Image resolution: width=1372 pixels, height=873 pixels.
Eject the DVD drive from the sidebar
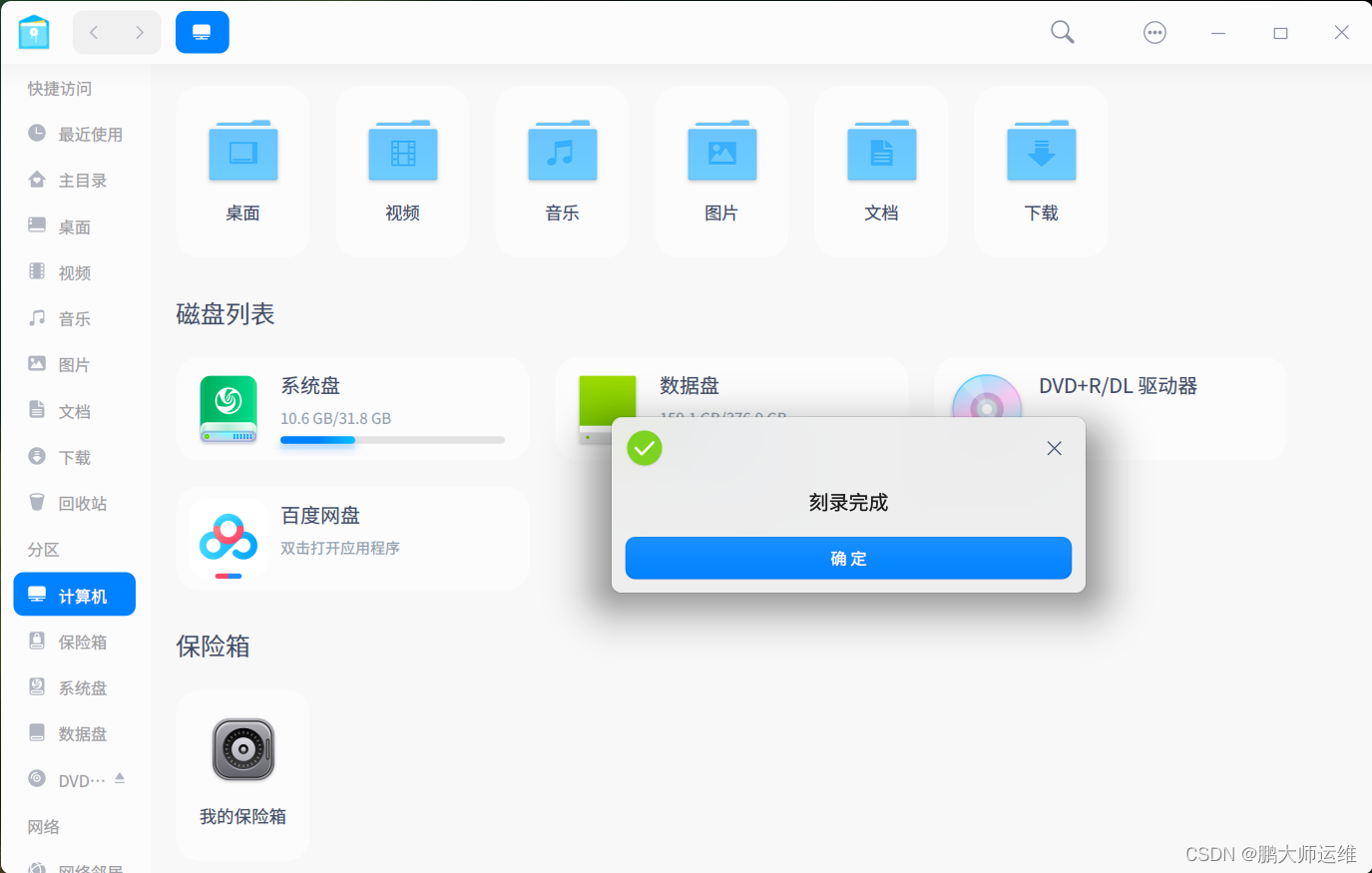pos(120,778)
